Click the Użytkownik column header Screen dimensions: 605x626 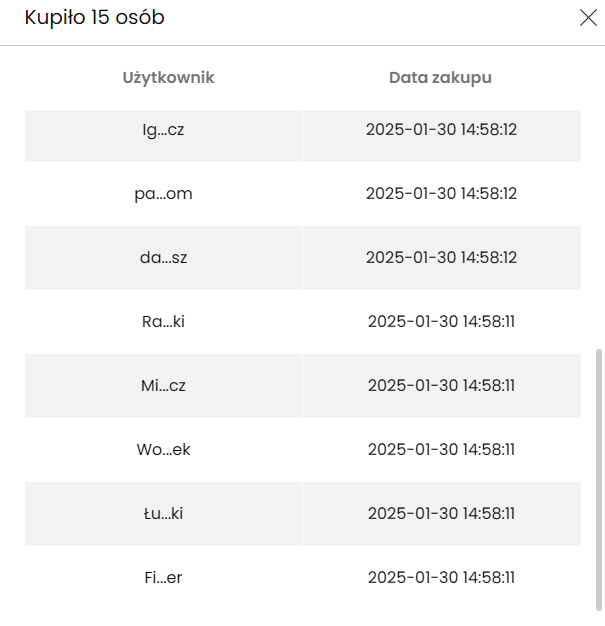(x=168, y=77)
